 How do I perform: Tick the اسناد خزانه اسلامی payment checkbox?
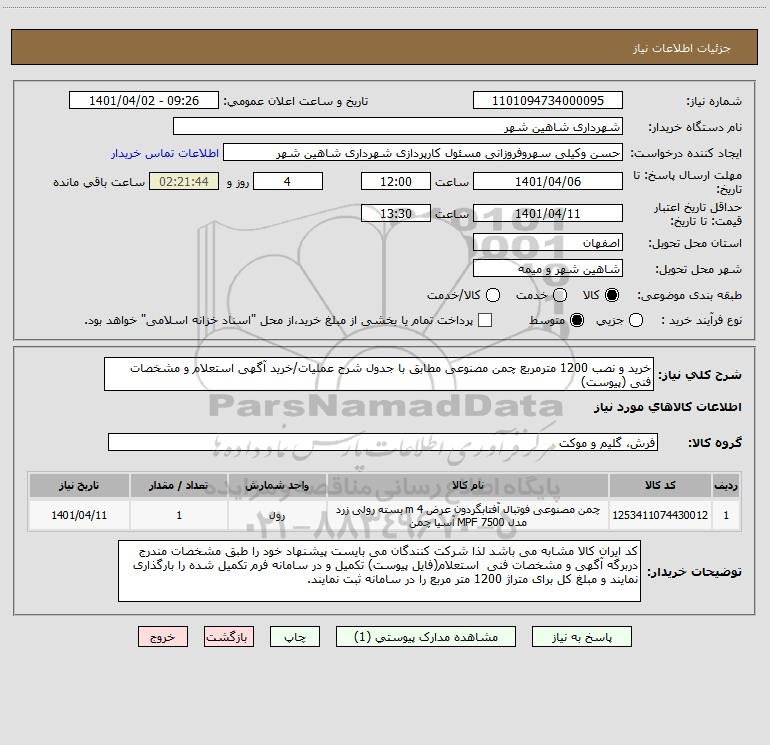(485, 320)
